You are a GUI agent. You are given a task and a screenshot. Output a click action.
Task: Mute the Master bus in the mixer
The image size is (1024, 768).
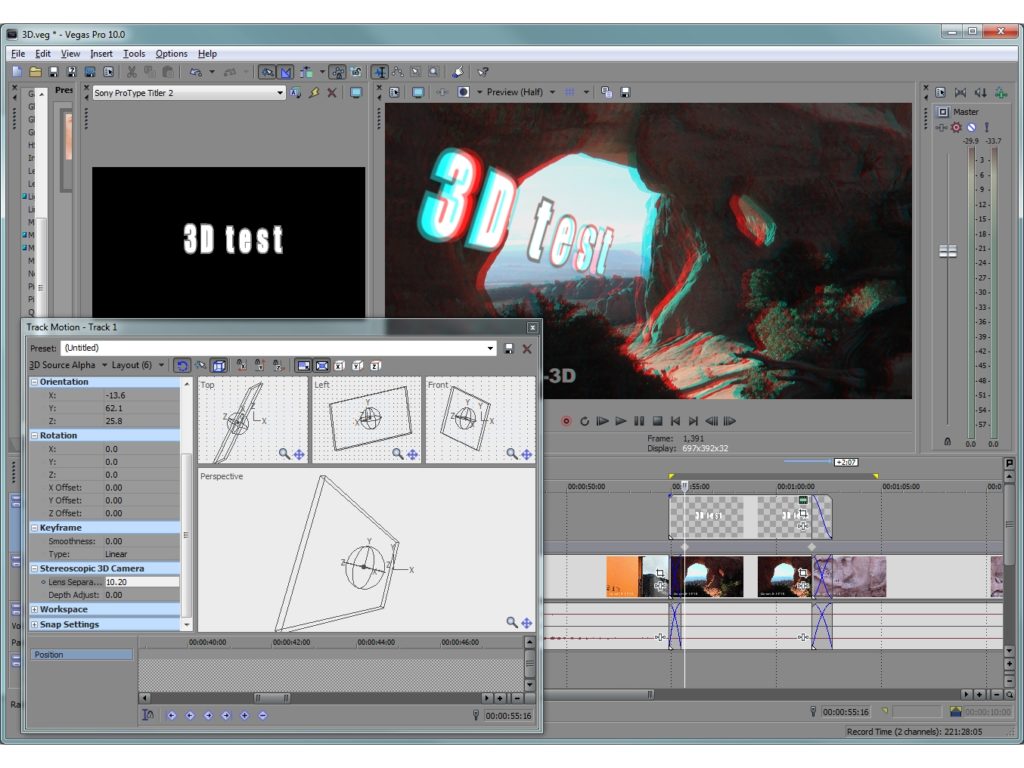coord(971,127)
